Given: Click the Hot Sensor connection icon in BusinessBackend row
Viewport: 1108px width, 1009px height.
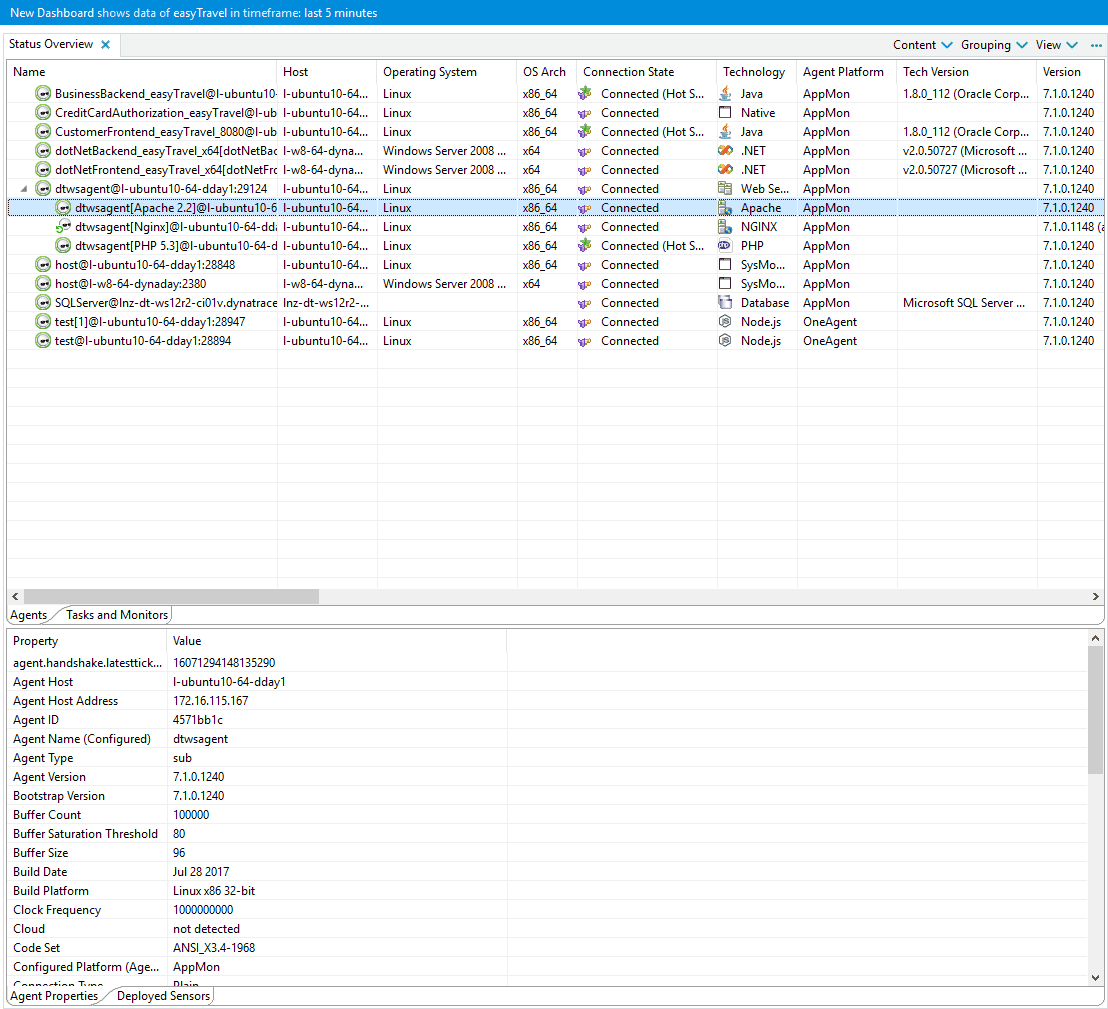Looking at the screenshot, I should click(x=585, y=93).
